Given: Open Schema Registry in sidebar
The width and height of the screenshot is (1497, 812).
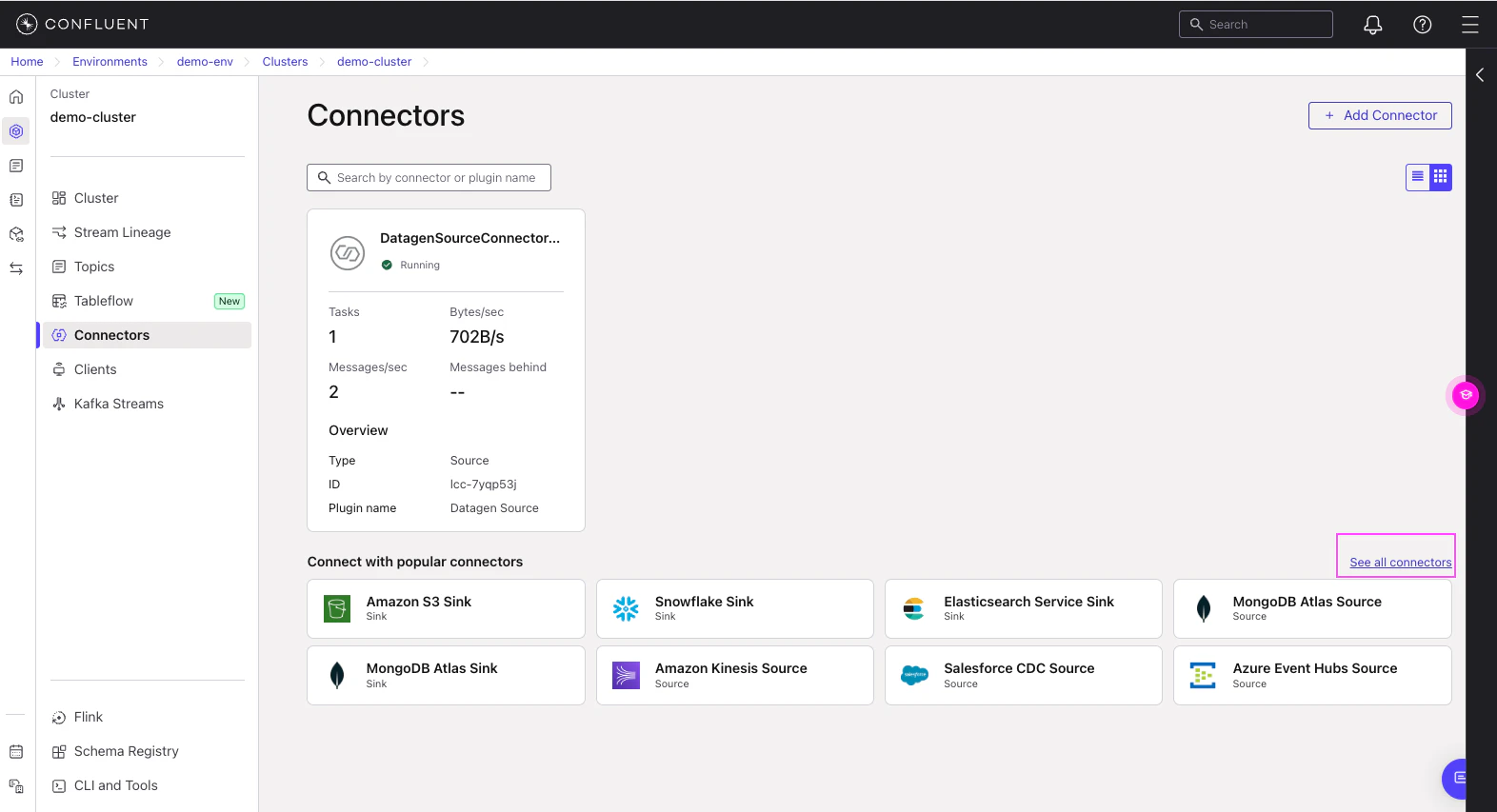Looking at the screenshot, I should [x=147, y=751].
